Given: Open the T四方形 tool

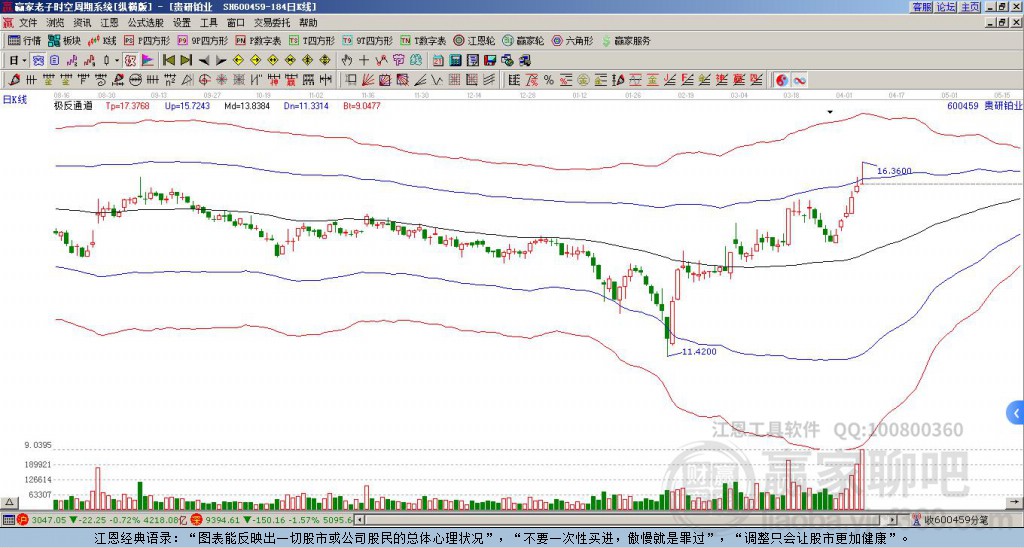Looking at the screenshot, I should pyautogui.click(x=312, y=40).
